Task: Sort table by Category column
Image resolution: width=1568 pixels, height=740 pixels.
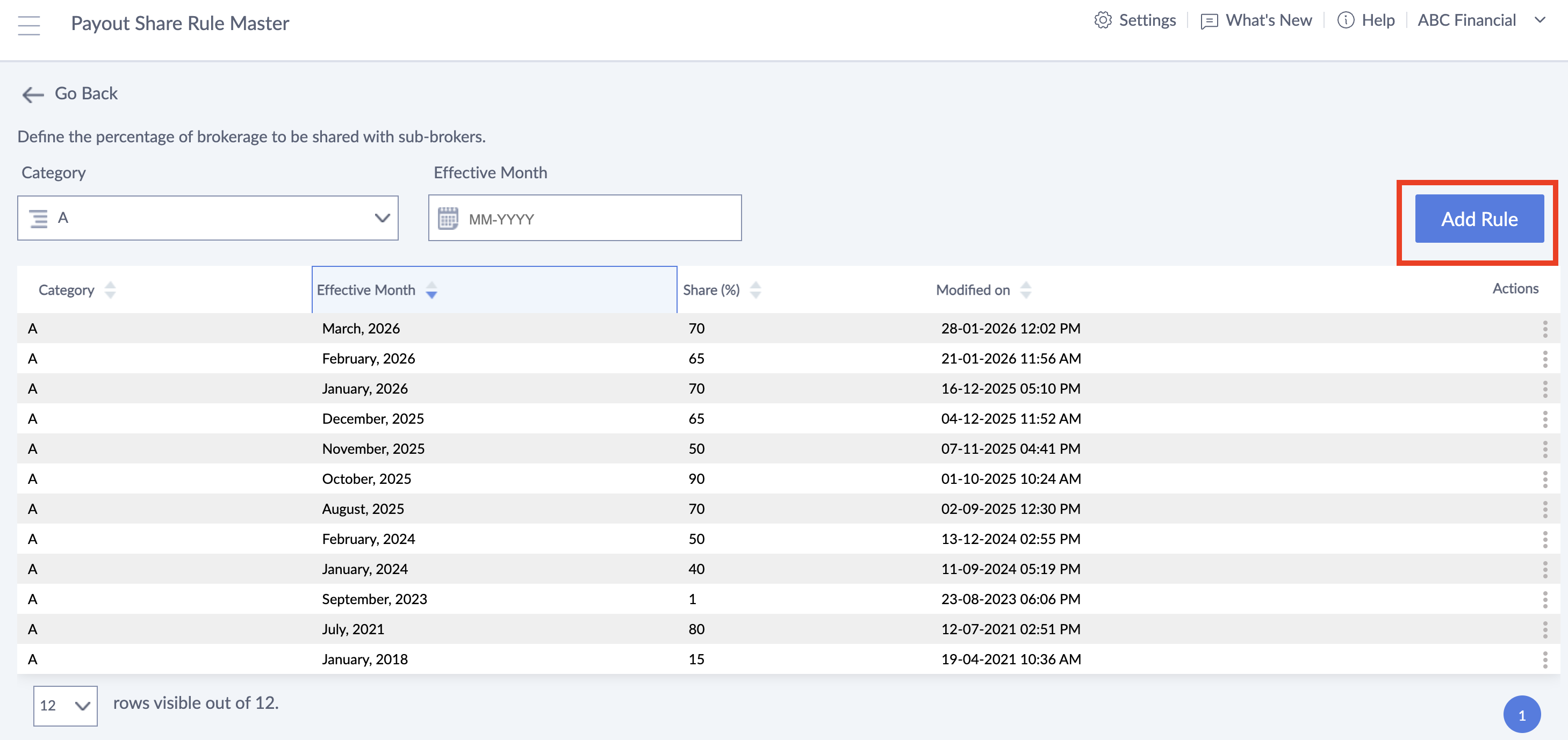Action: [110, 289]
